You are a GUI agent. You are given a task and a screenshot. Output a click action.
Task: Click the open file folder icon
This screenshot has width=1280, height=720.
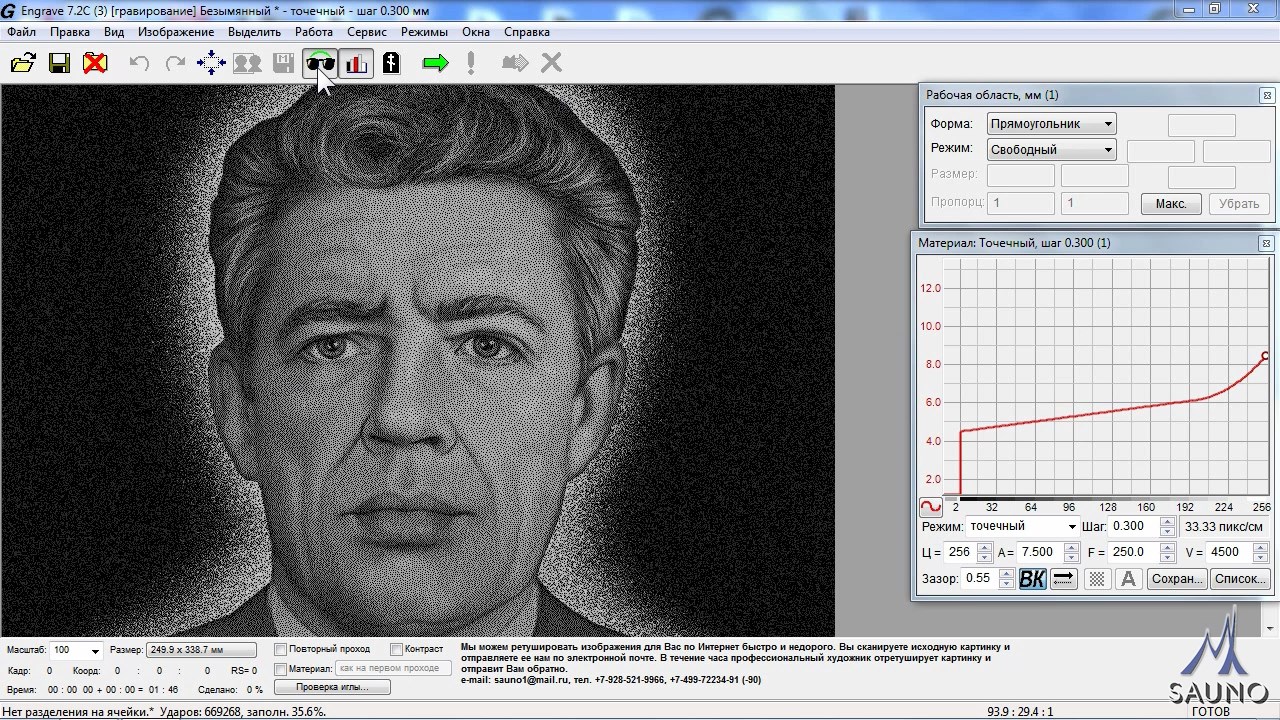[x=23, y=64]
